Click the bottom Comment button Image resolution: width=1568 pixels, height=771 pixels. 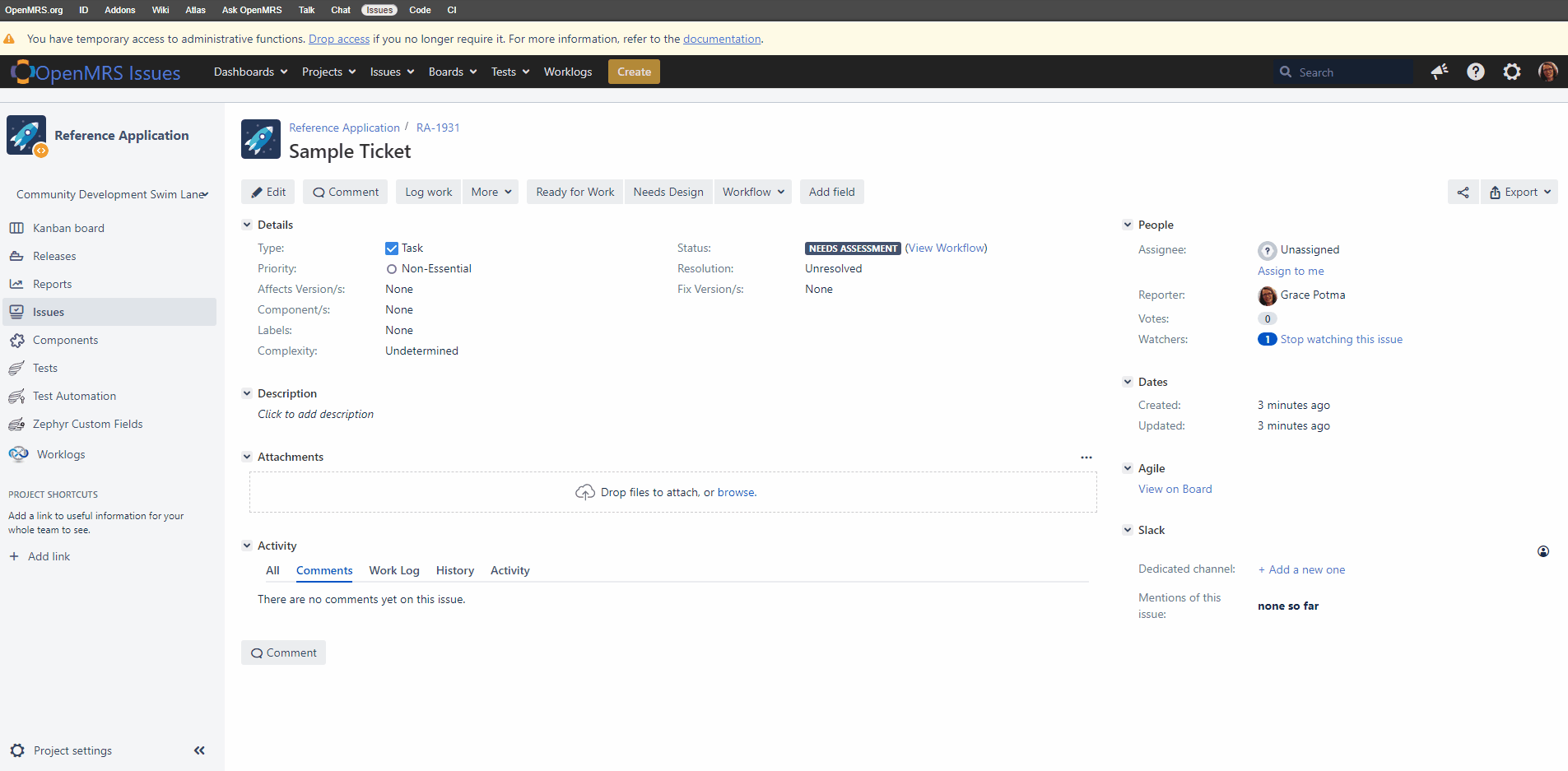pos(283,653)
